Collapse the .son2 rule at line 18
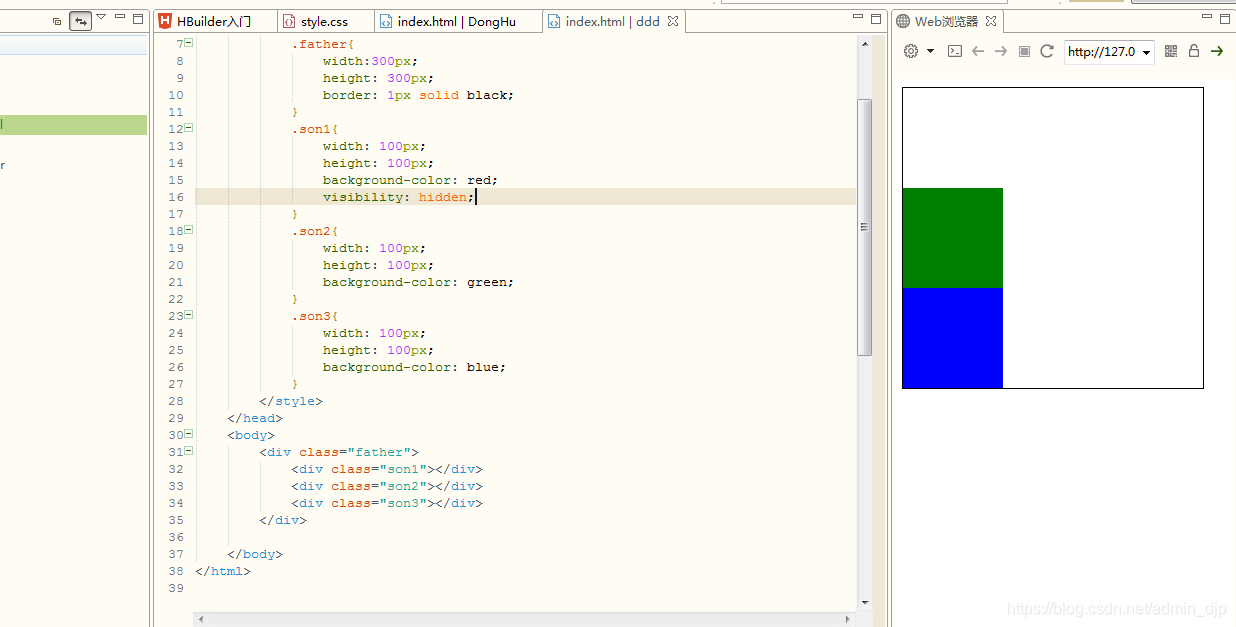Screen dimensions: 1236x627 [189, 230]
